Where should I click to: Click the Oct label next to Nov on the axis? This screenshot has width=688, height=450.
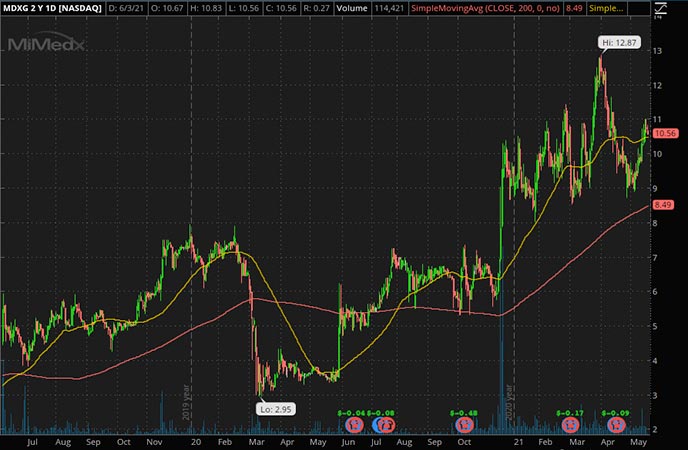pos(123,442)
